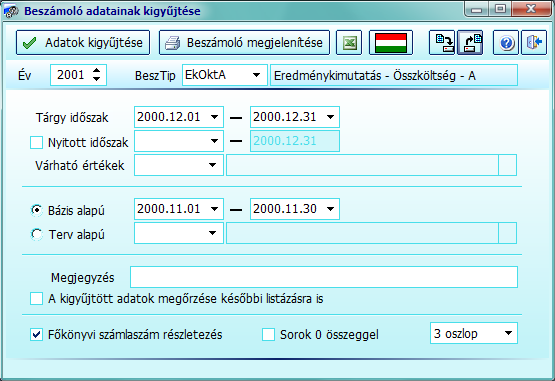Minimize the Beszámoló adatainak kigyűjtése window
Screen dimensions: 555x381
pyautogui.click(x=476, y=9)
